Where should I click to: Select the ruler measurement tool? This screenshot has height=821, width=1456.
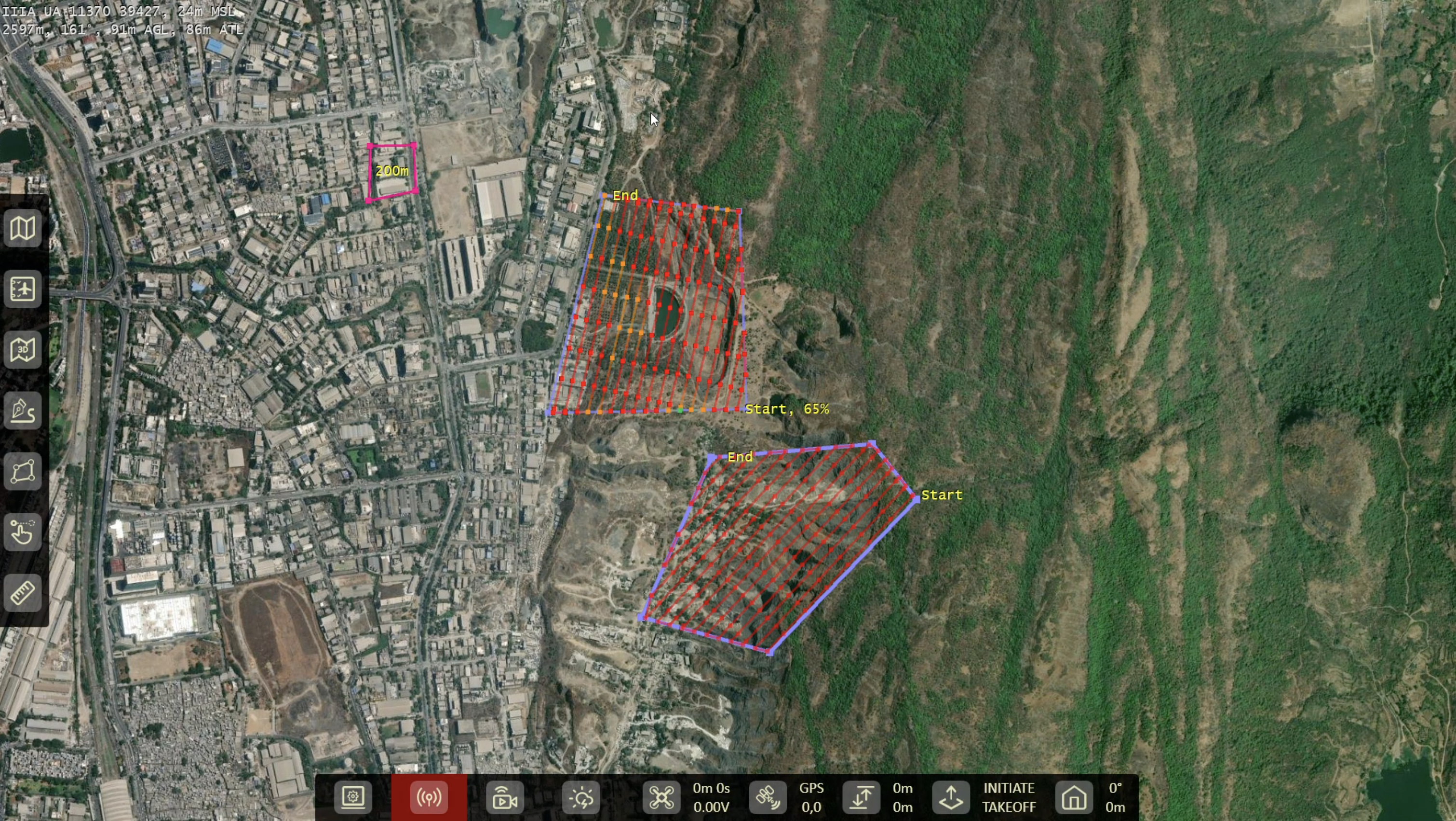pyautogui.click(x=23, y=593)
